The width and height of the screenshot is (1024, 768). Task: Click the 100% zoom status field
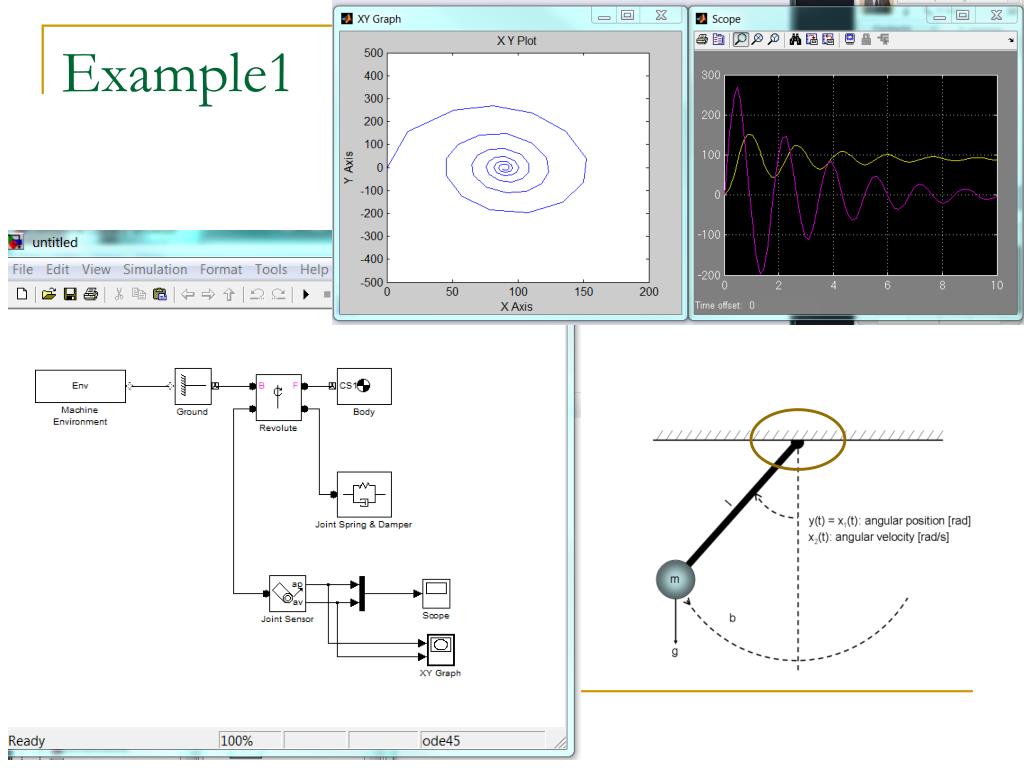coord(249,740)
